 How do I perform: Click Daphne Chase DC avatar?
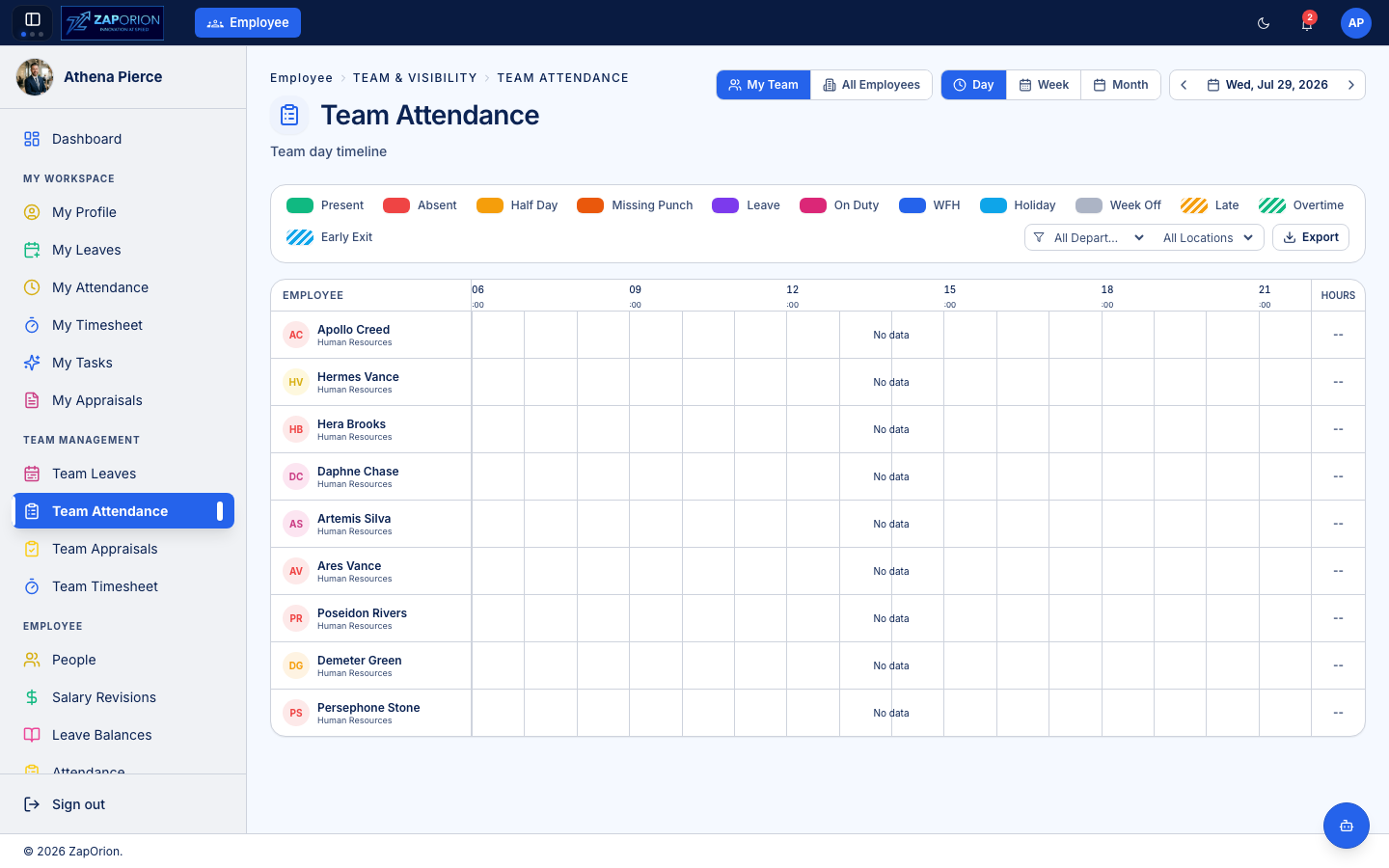coord(296,476)
